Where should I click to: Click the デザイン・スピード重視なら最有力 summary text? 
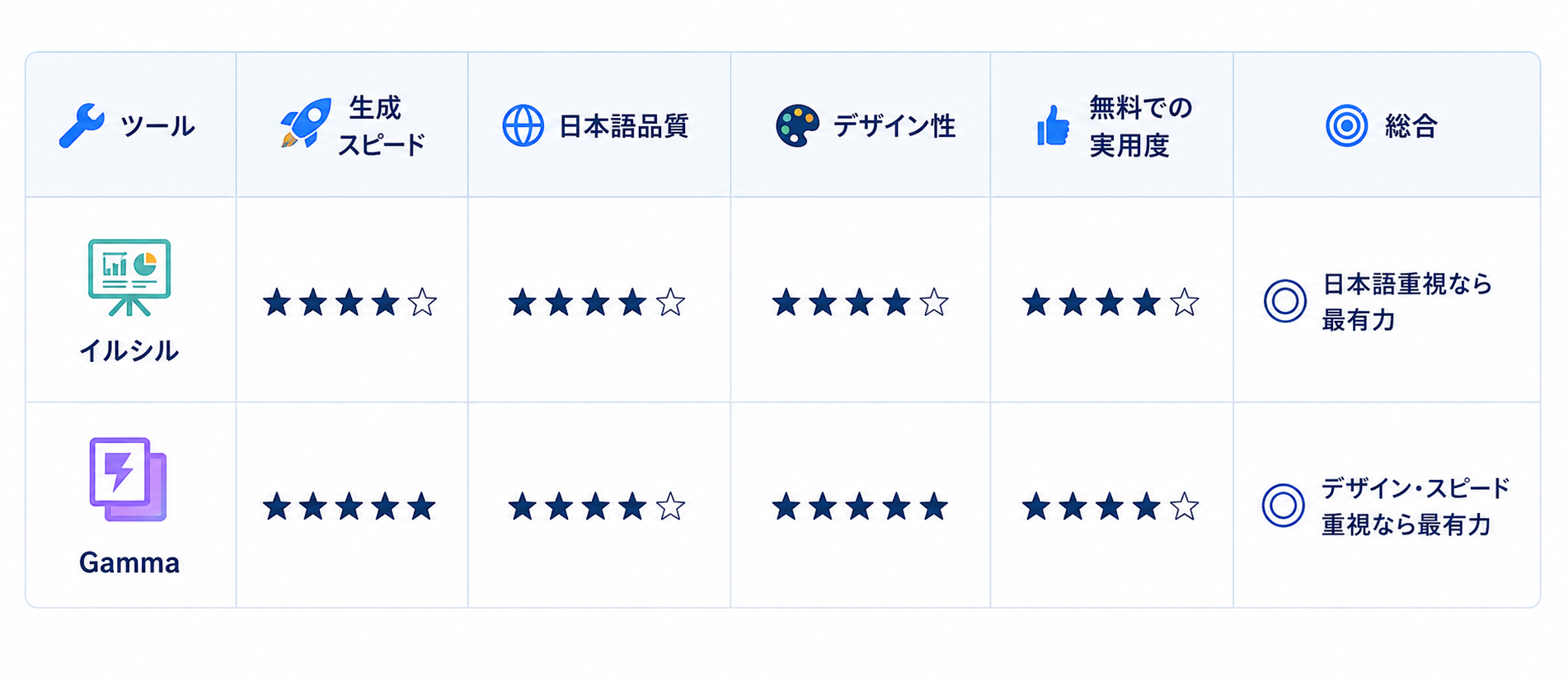pos(1415,506)
